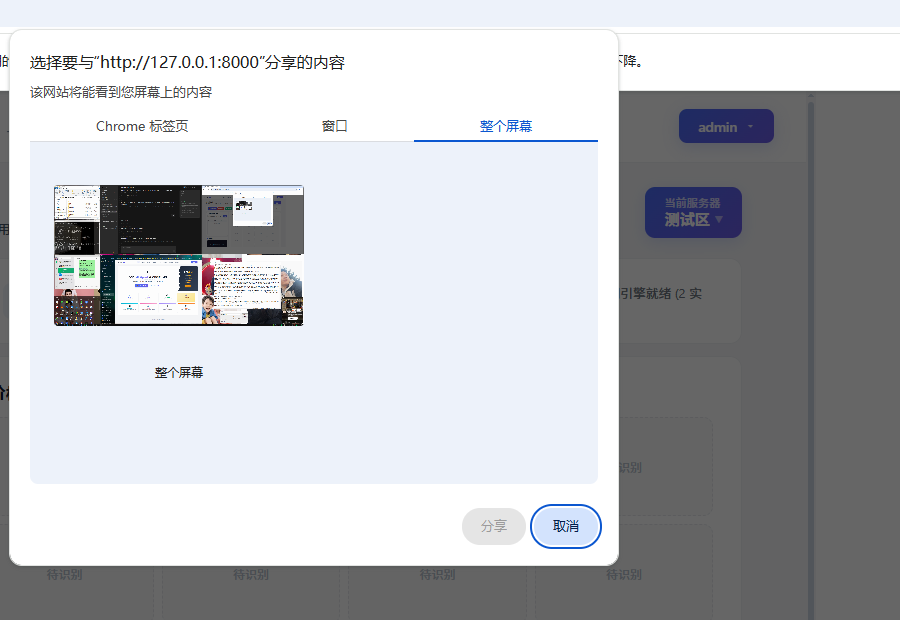Switch to the Chrome 标签页 tab
The width and height of the screenshot is (900, 620).
142,126
